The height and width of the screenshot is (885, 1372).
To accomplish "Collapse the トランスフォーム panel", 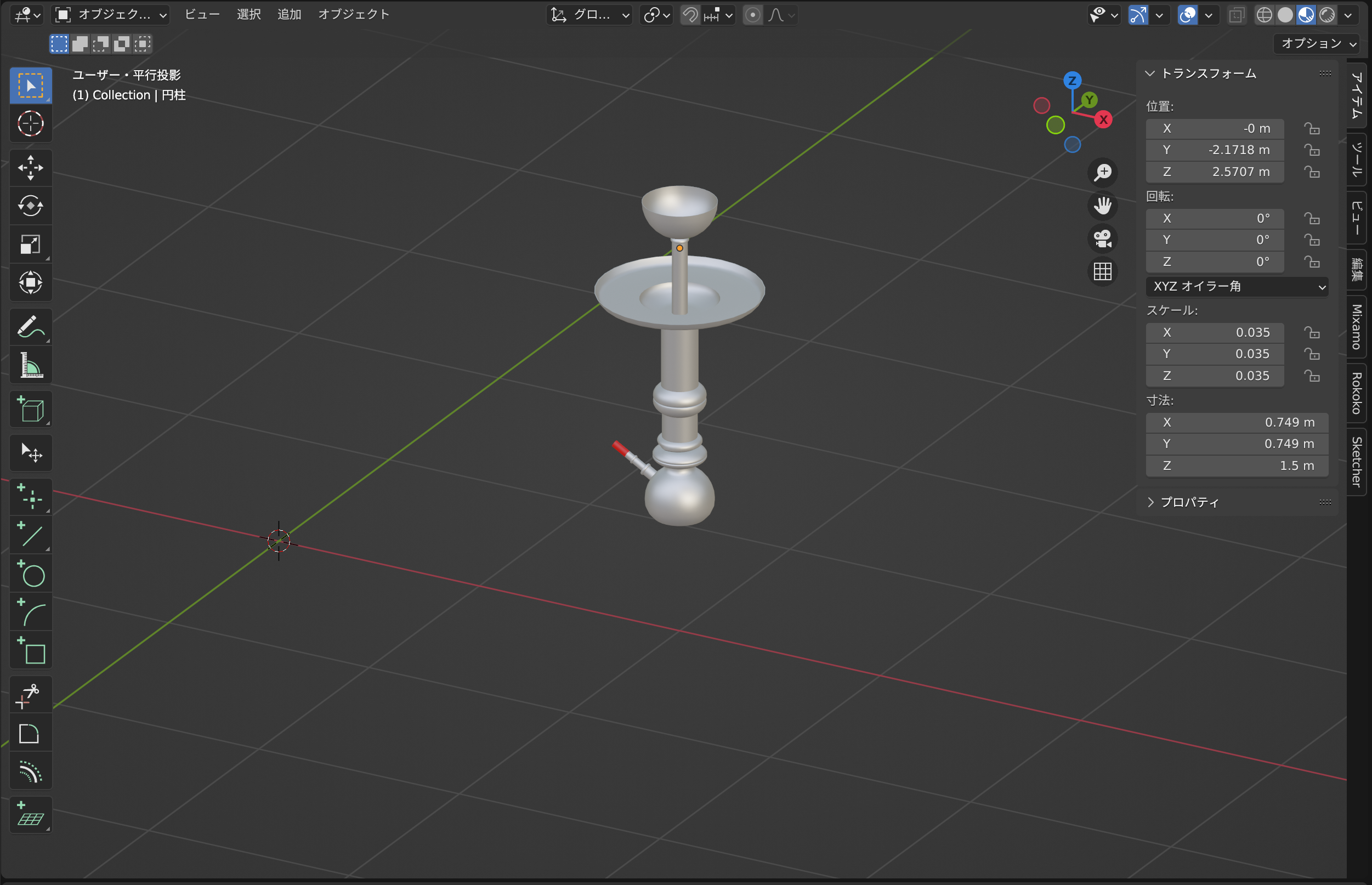I will coord(1150,73).
